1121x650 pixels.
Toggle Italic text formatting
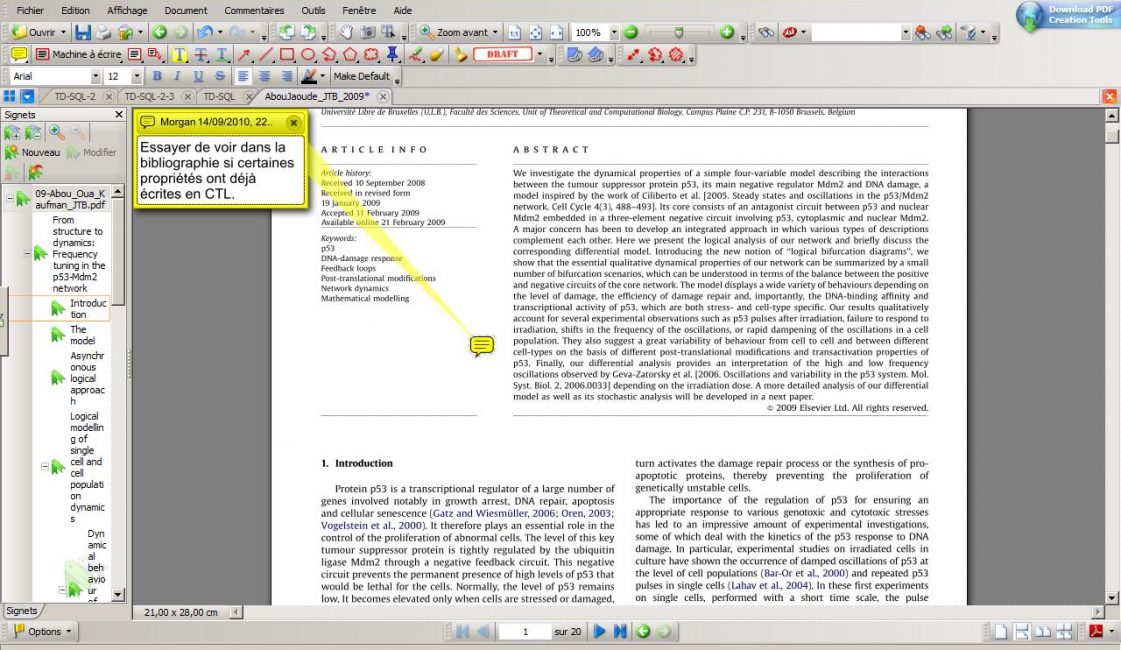(x=177, y=76)
